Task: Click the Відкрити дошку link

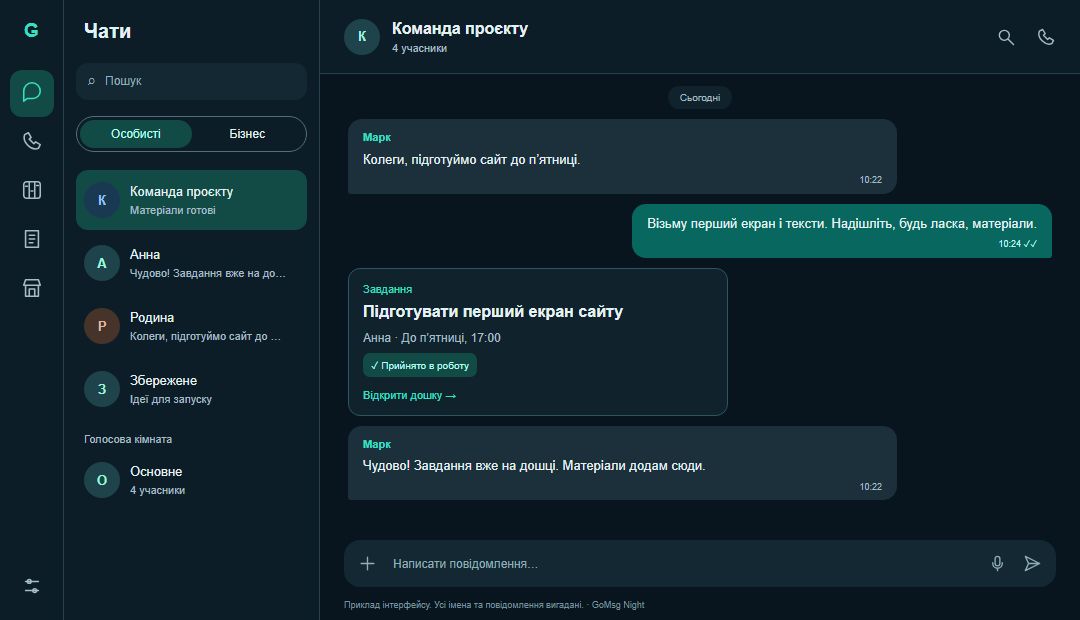Action: (409, 395)
